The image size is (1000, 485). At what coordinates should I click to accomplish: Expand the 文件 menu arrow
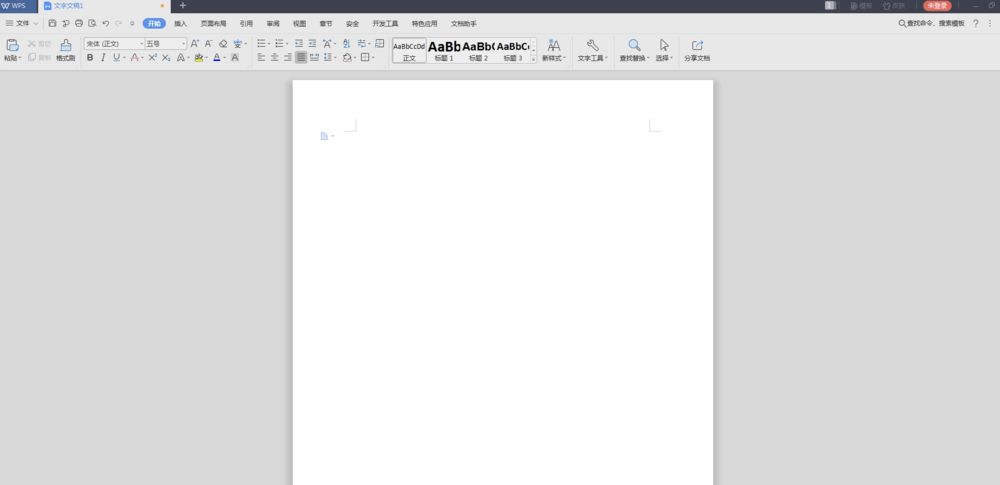point(36,24)
